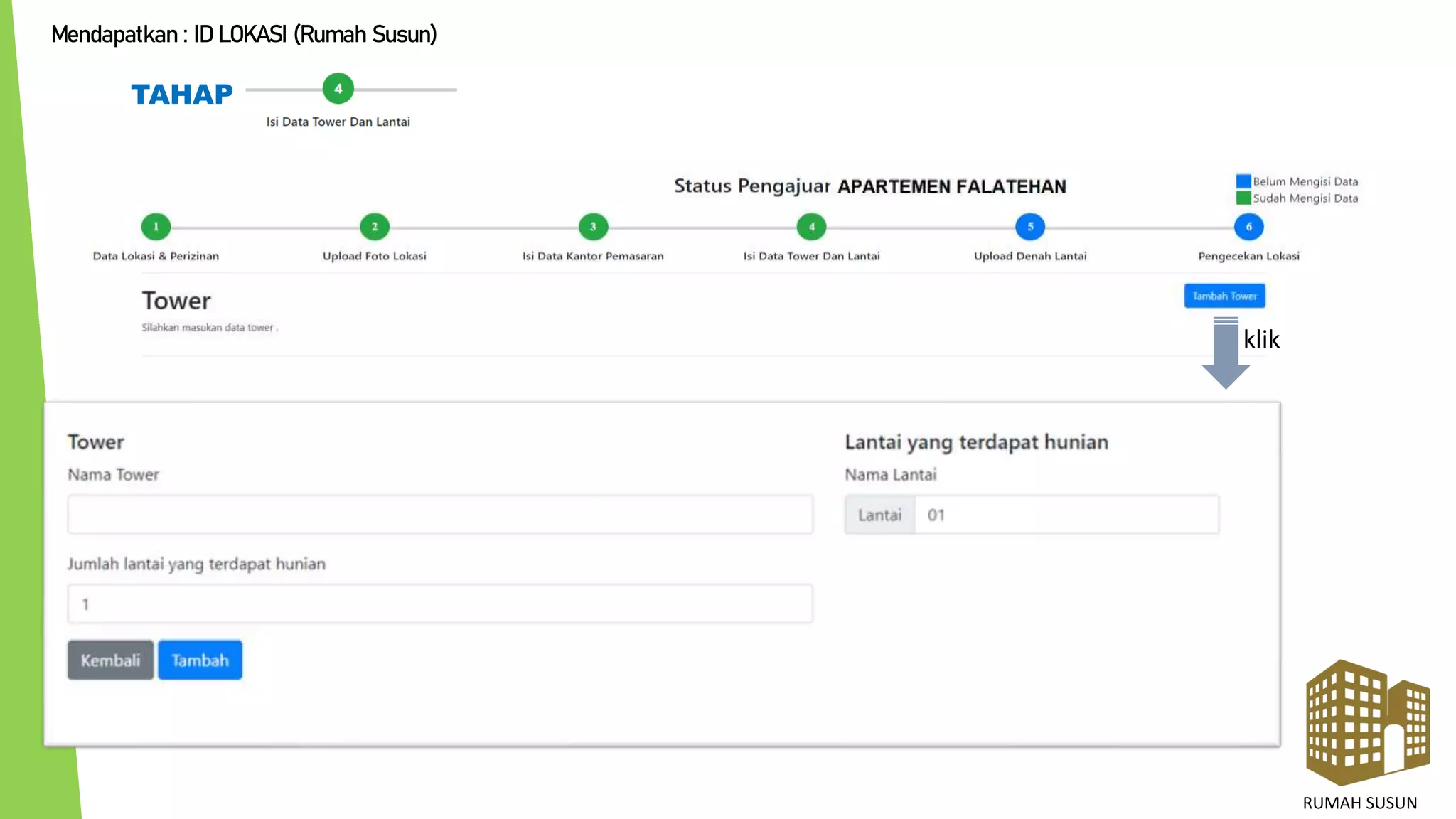Click the Jumlah lantai yang terdapat hunian field
The height and width of the screenshot is (819, 1456).
[440, 604]
